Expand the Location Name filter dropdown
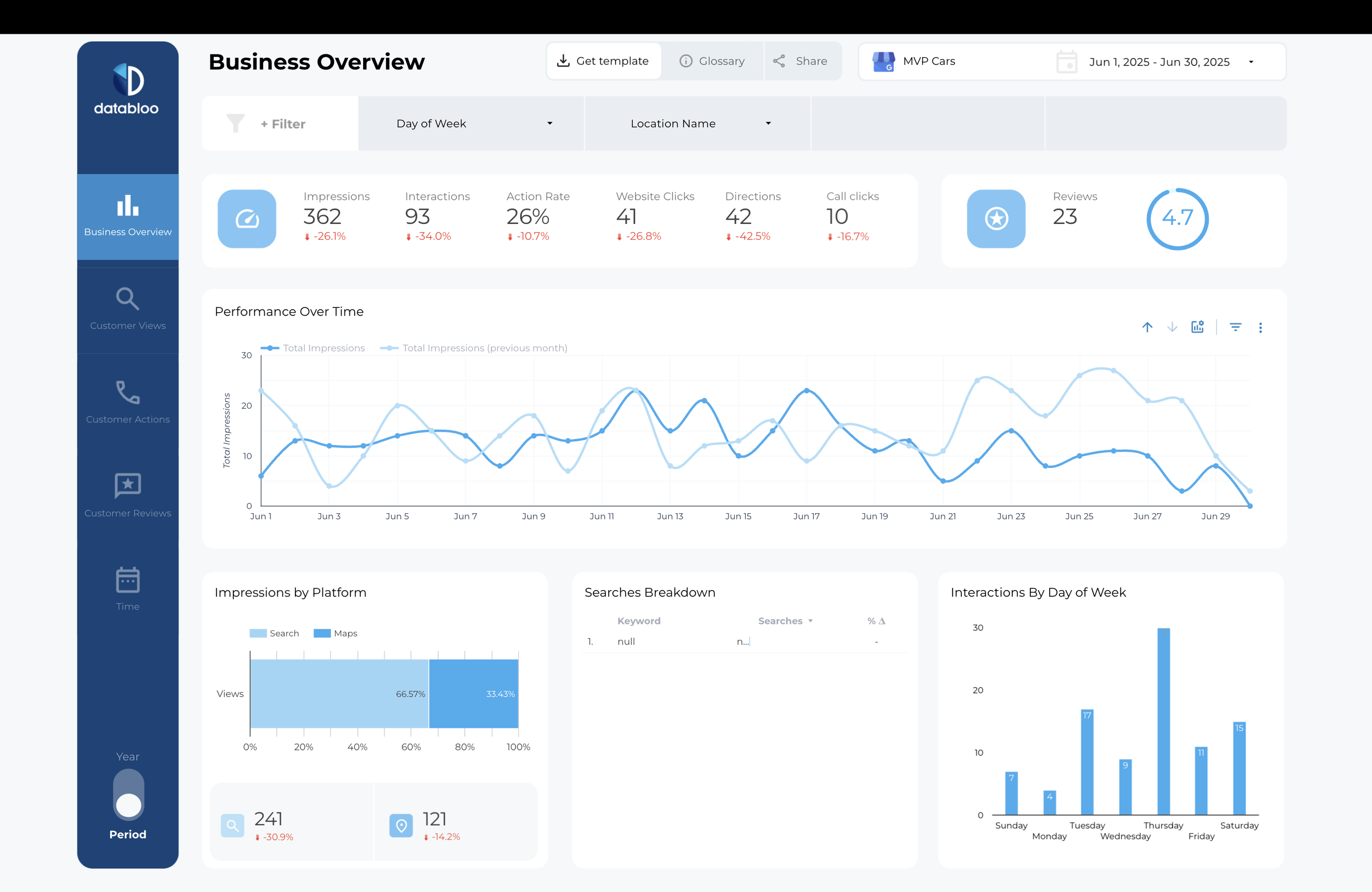The width and height of the screenshot is (1372, 892). [x=697, y=123]
